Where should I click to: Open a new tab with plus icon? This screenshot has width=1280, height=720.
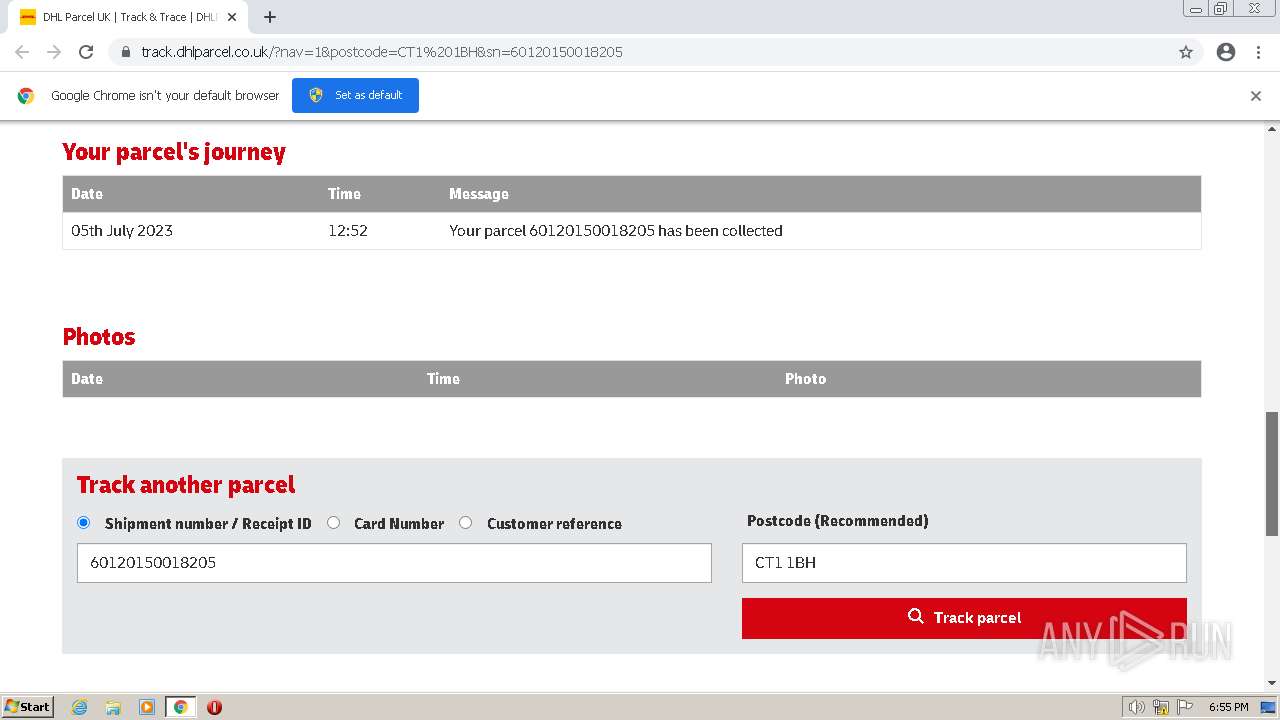click(x=270, y=17)
